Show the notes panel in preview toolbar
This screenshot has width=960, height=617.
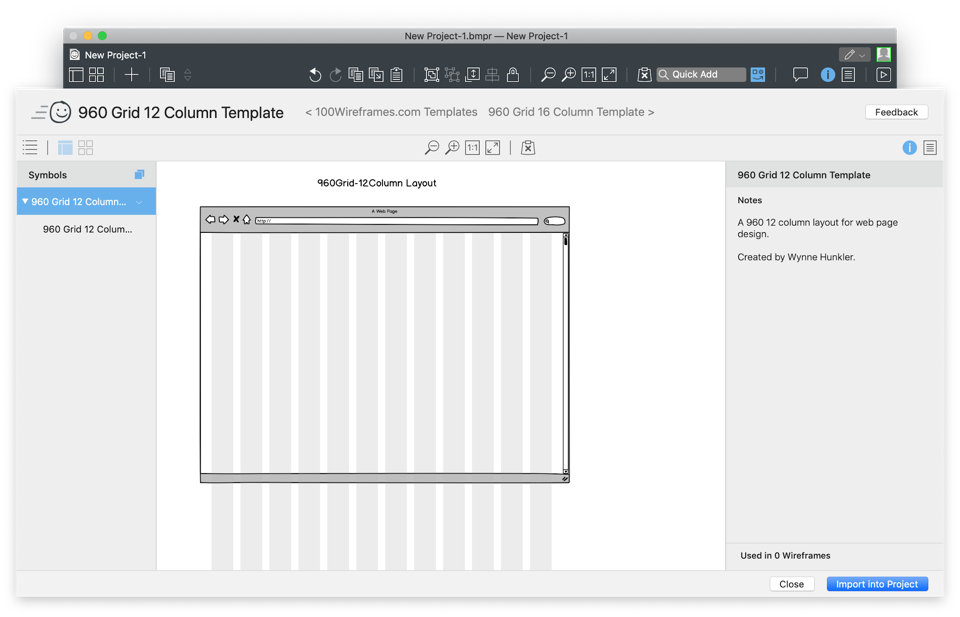click(930, 148)
